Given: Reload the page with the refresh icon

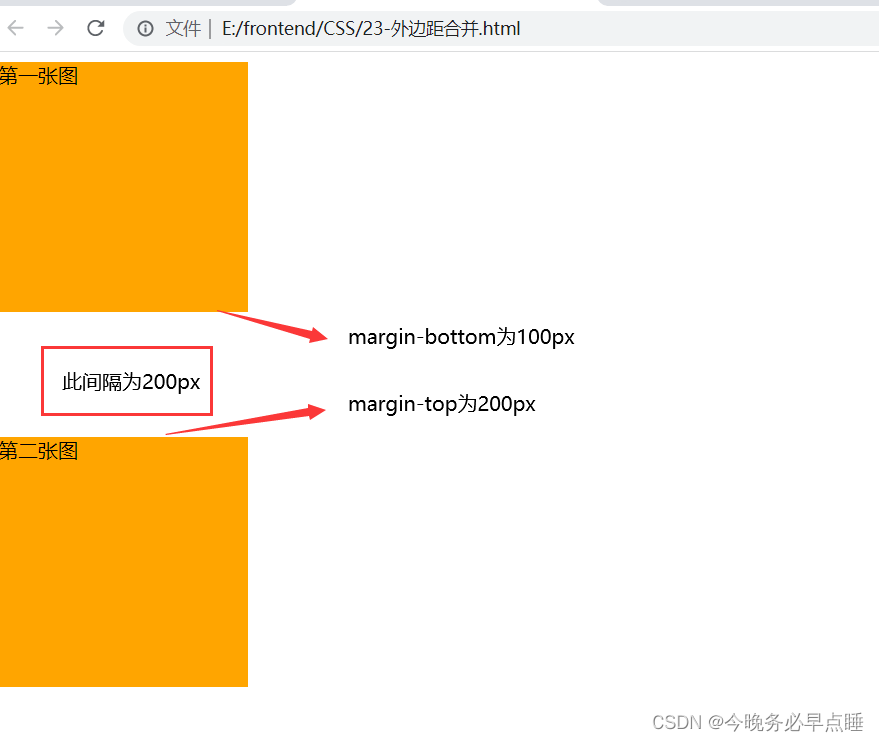Looking at the screenshot, I should 96,28.
